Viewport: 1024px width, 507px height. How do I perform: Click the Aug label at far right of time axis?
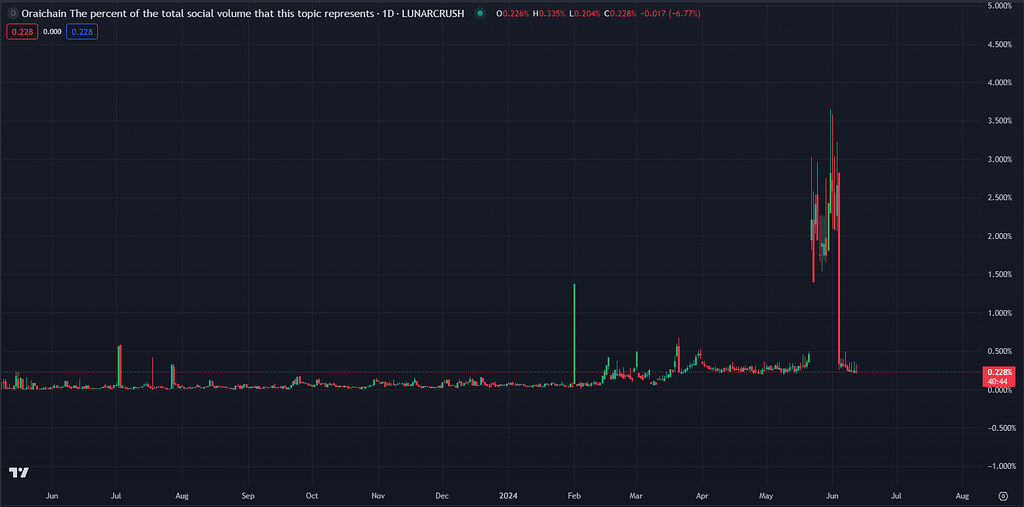[962, 496]
